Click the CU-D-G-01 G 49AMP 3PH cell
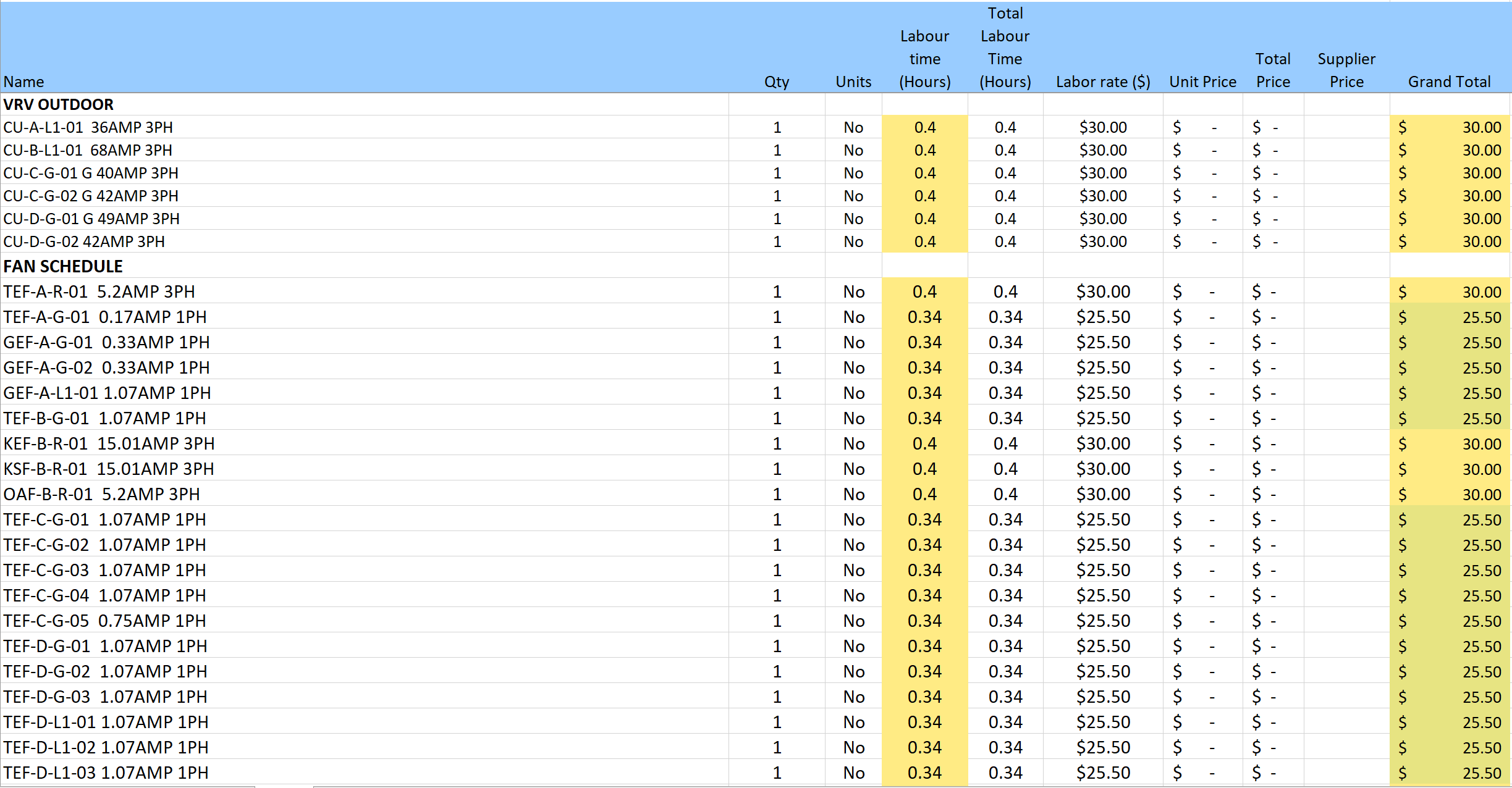Image resolution: width=1512 pixels, height=788 pixels. [91, 219]
